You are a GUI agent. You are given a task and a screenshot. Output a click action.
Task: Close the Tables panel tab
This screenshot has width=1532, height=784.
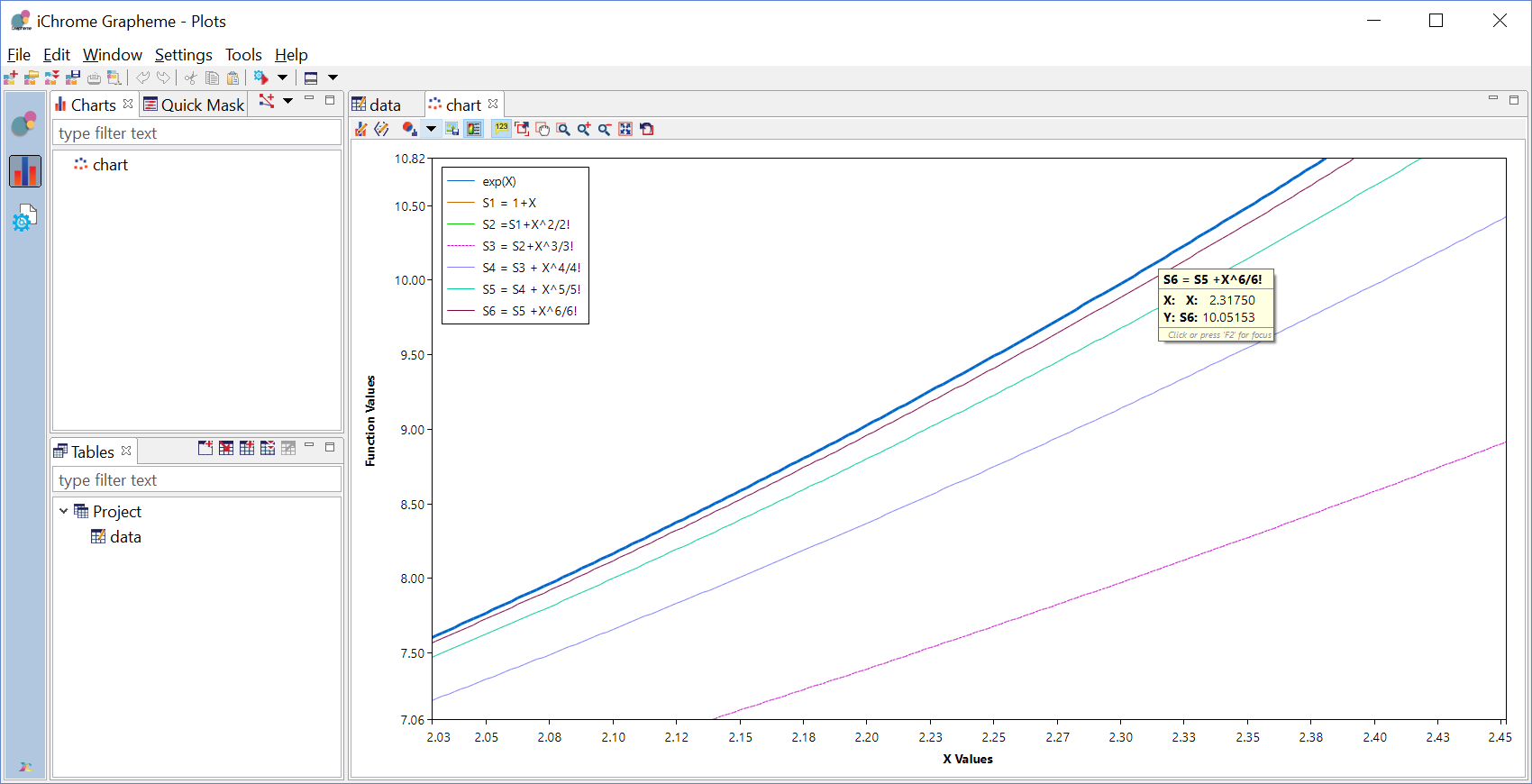tap(126, 451)
